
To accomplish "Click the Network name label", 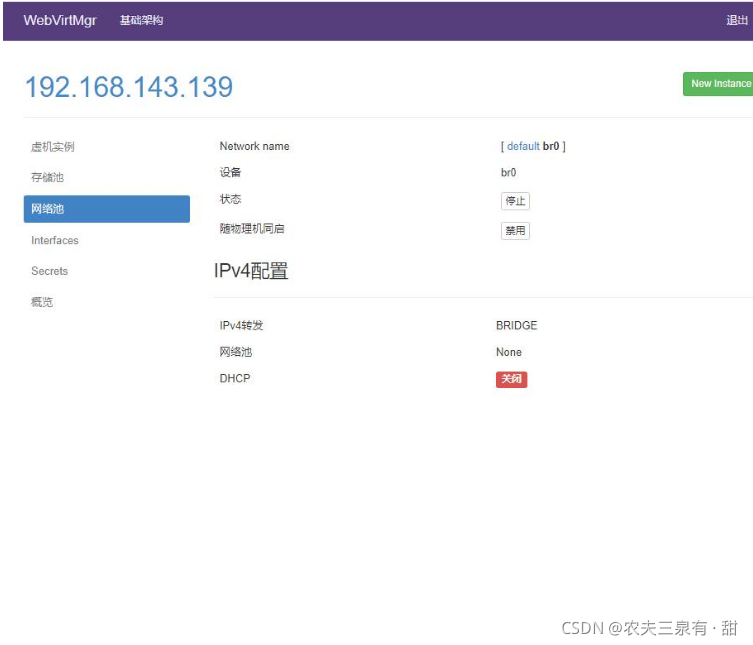I will [255, 146].
